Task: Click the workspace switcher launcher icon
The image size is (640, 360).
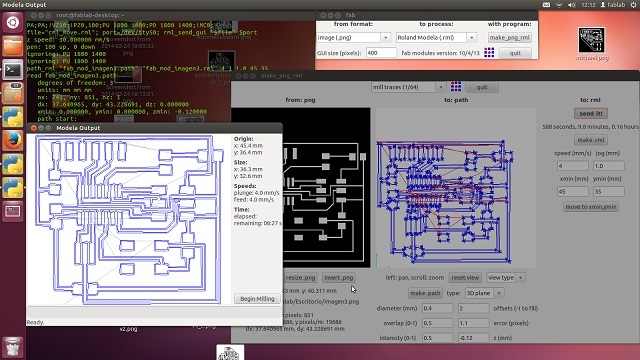Action: pyautogui.click(x=13, y=211)
